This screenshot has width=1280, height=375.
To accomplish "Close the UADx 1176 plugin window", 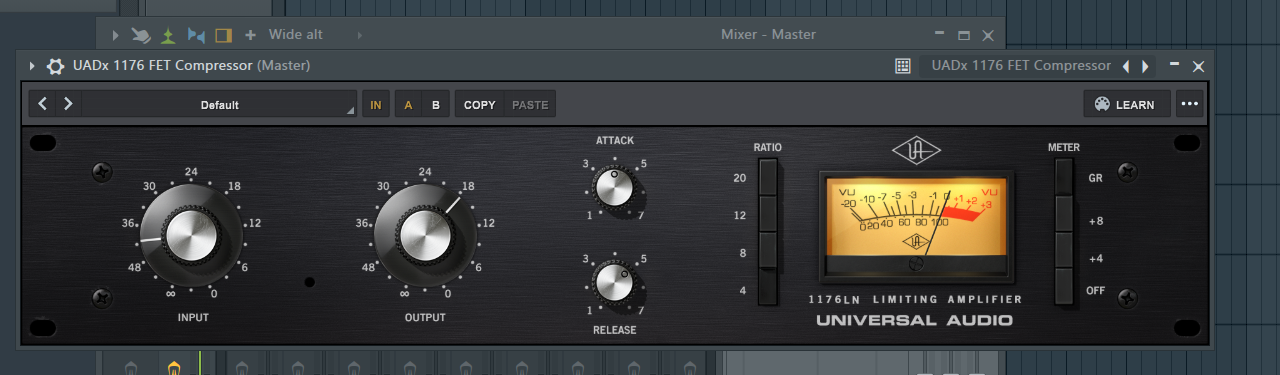I will pos(1198,66).
